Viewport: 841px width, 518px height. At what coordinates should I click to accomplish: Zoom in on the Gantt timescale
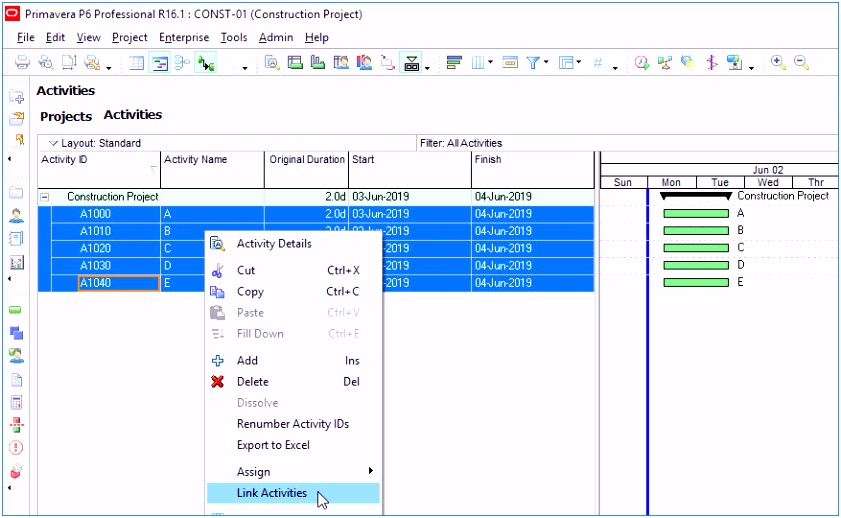(x=778, y=62)
